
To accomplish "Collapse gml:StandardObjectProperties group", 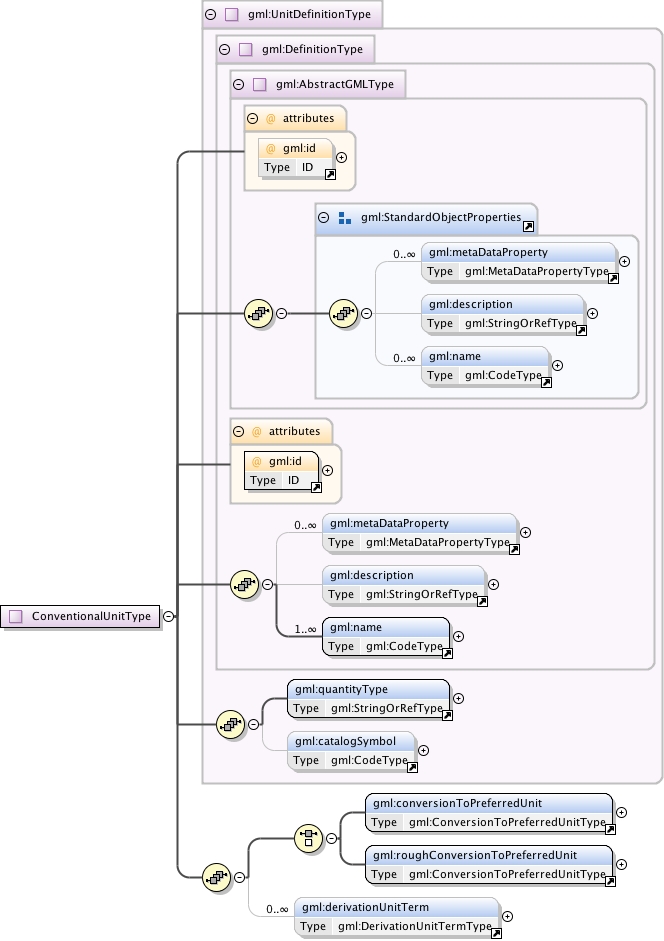I will click(x=324, y=217).
